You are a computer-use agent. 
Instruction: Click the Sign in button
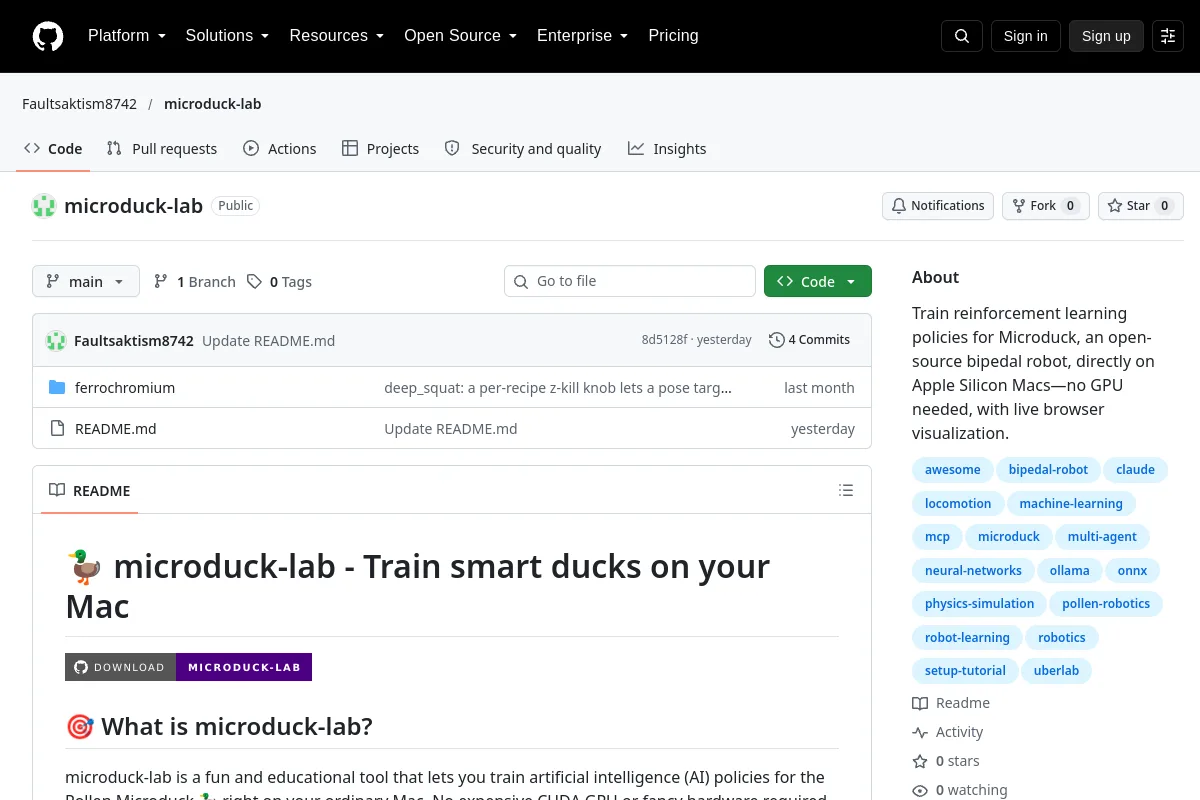(1025, 36)
